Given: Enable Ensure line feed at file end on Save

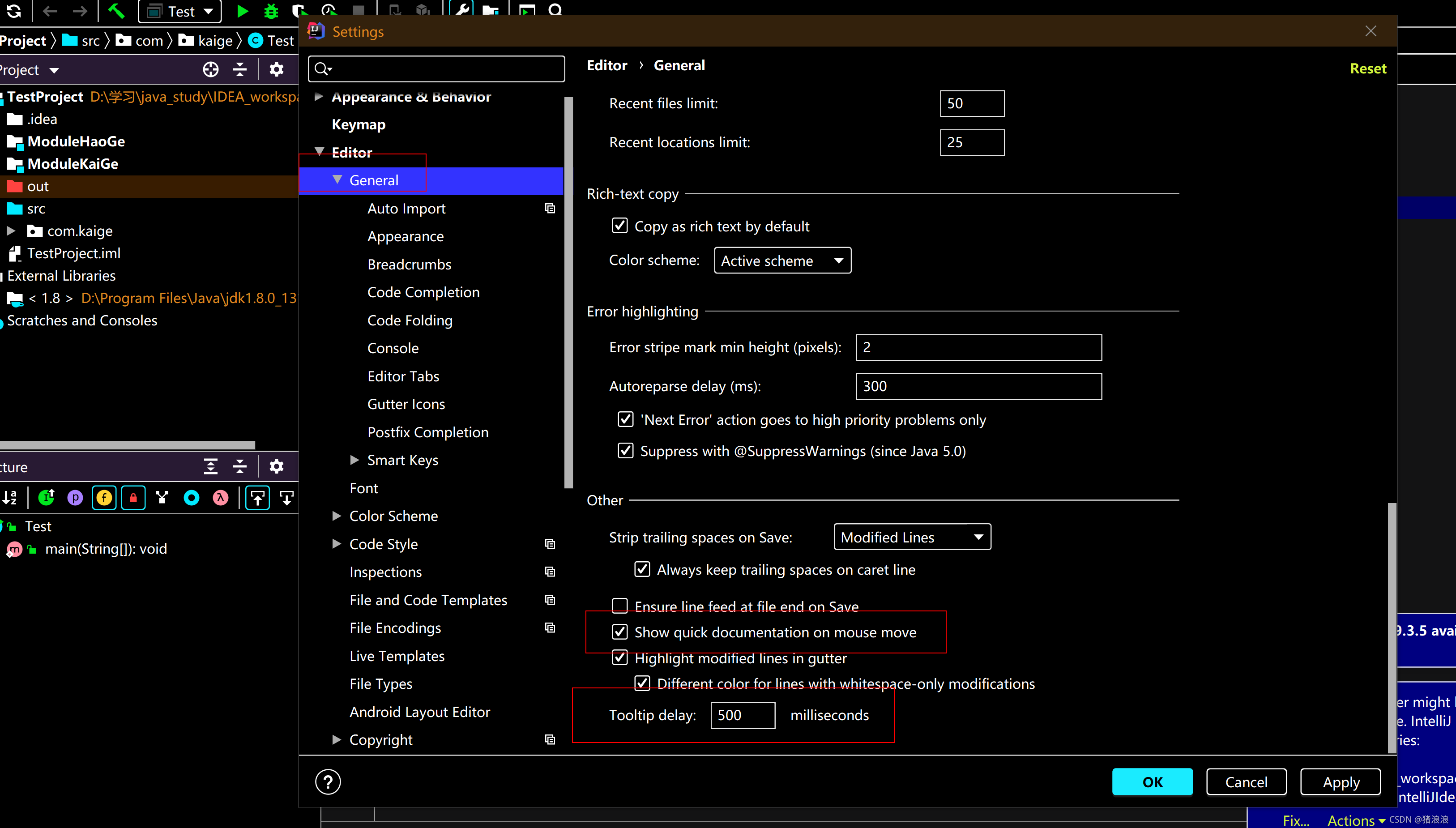Looking at the screenshot, I should (x=620, y=606).
